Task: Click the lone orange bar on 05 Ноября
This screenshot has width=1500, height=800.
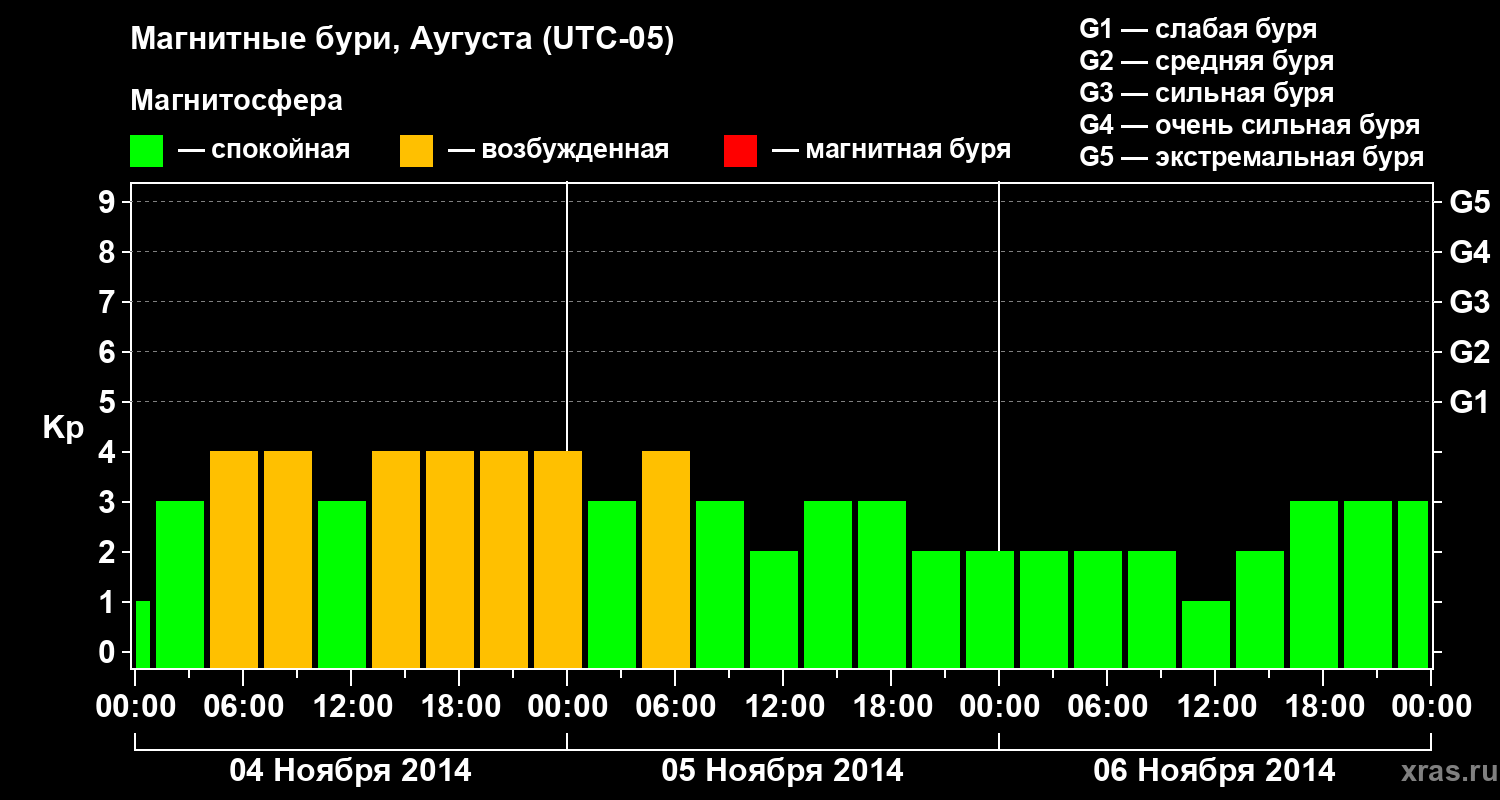Action: (666, 560)
